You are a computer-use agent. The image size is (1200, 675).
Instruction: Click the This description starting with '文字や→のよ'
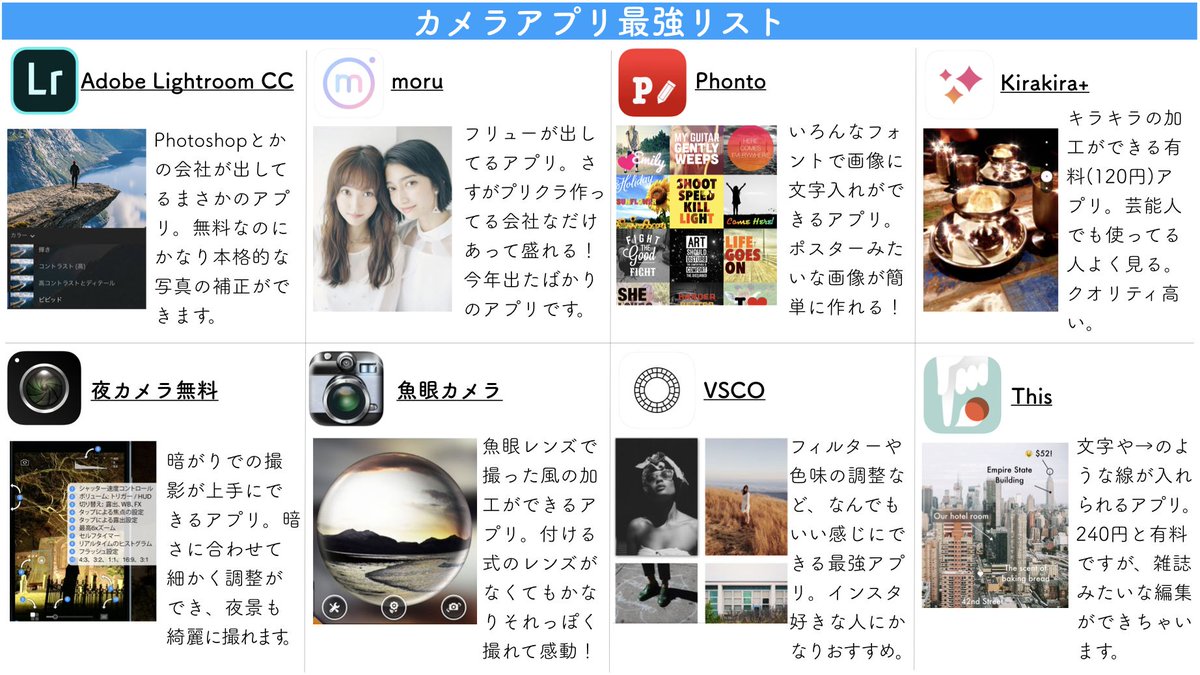point(1134,548)
